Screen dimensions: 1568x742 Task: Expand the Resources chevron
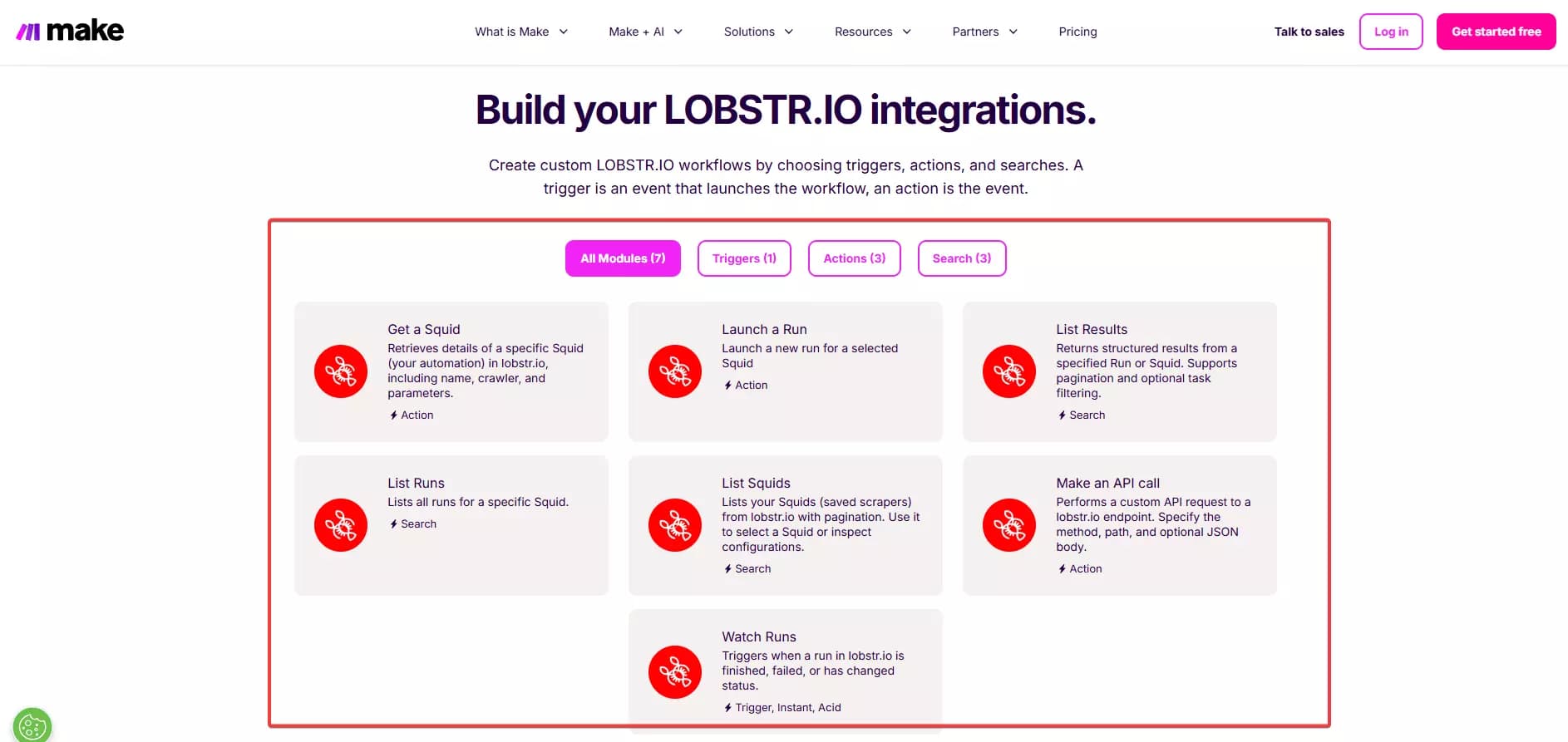coord(906,32)
